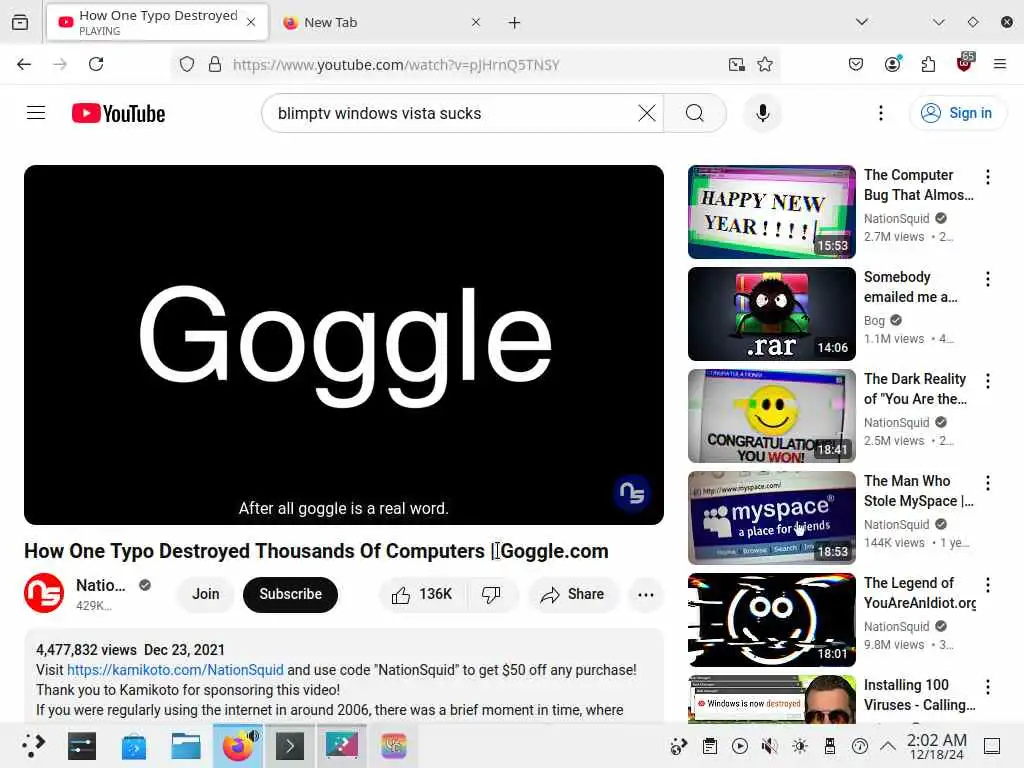Close the New Tab tab

click(x=476, y=22)
